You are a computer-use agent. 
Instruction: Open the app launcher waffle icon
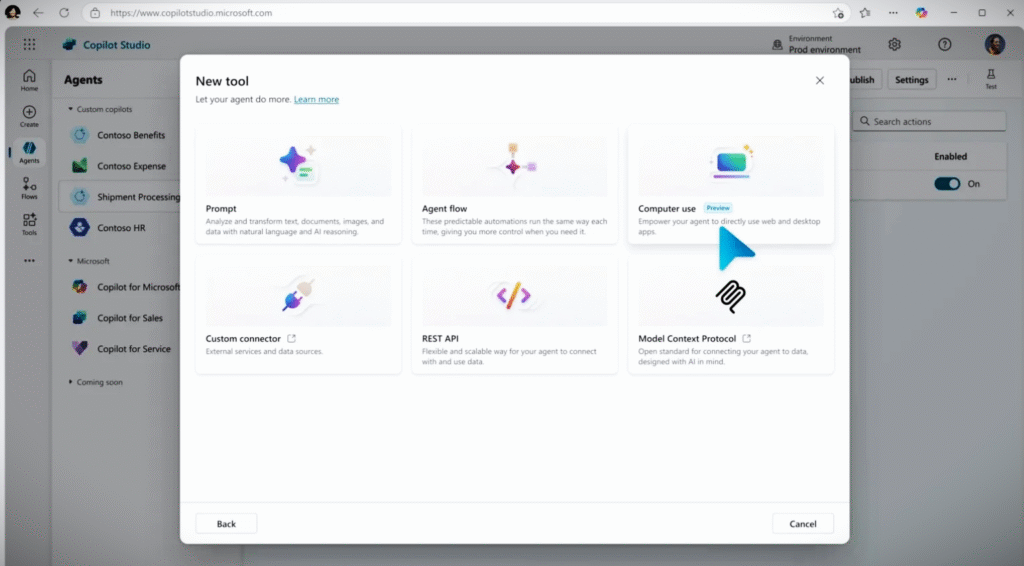click(x=29, y=44)
